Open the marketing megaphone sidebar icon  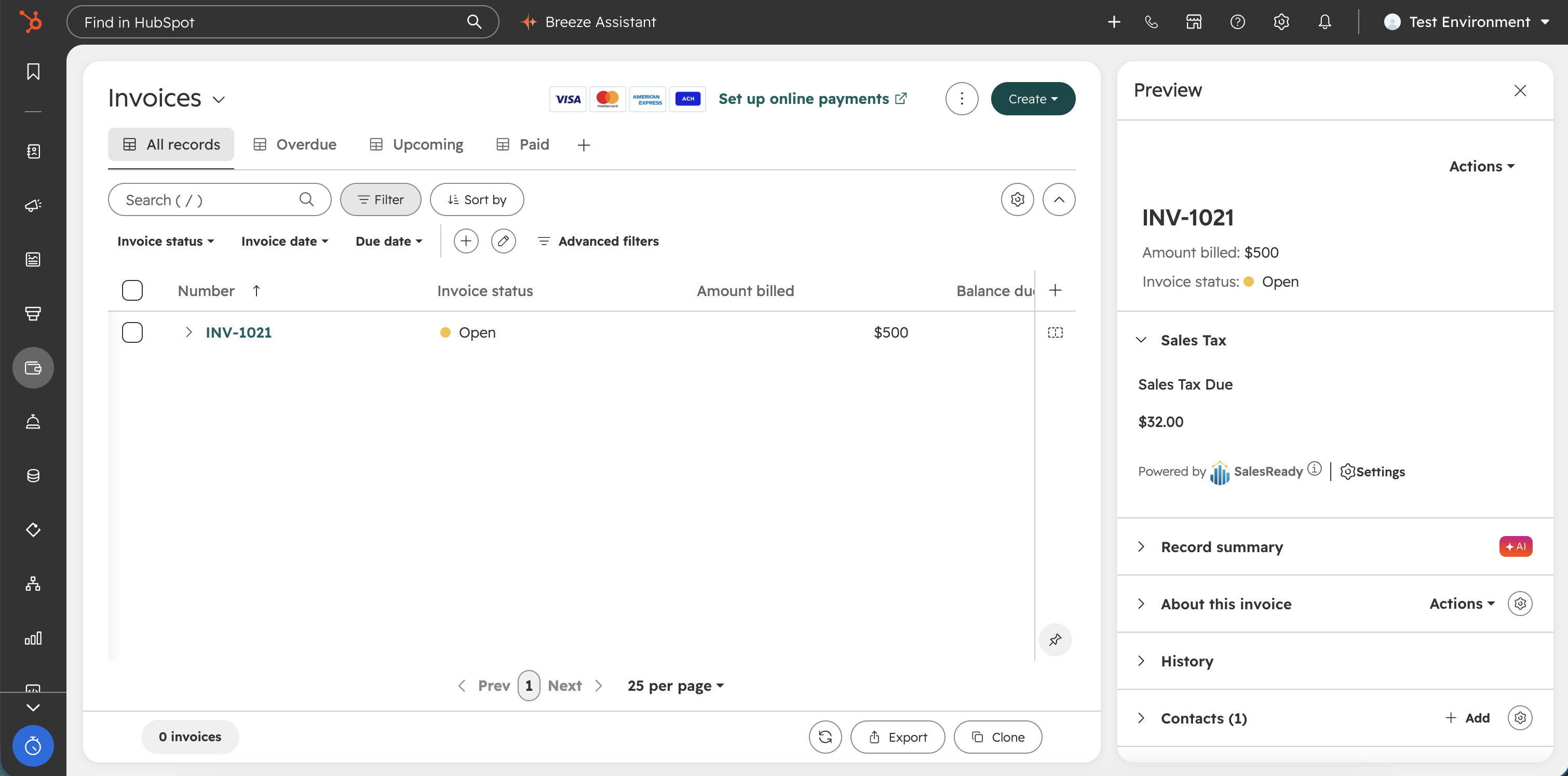[33, 205]
